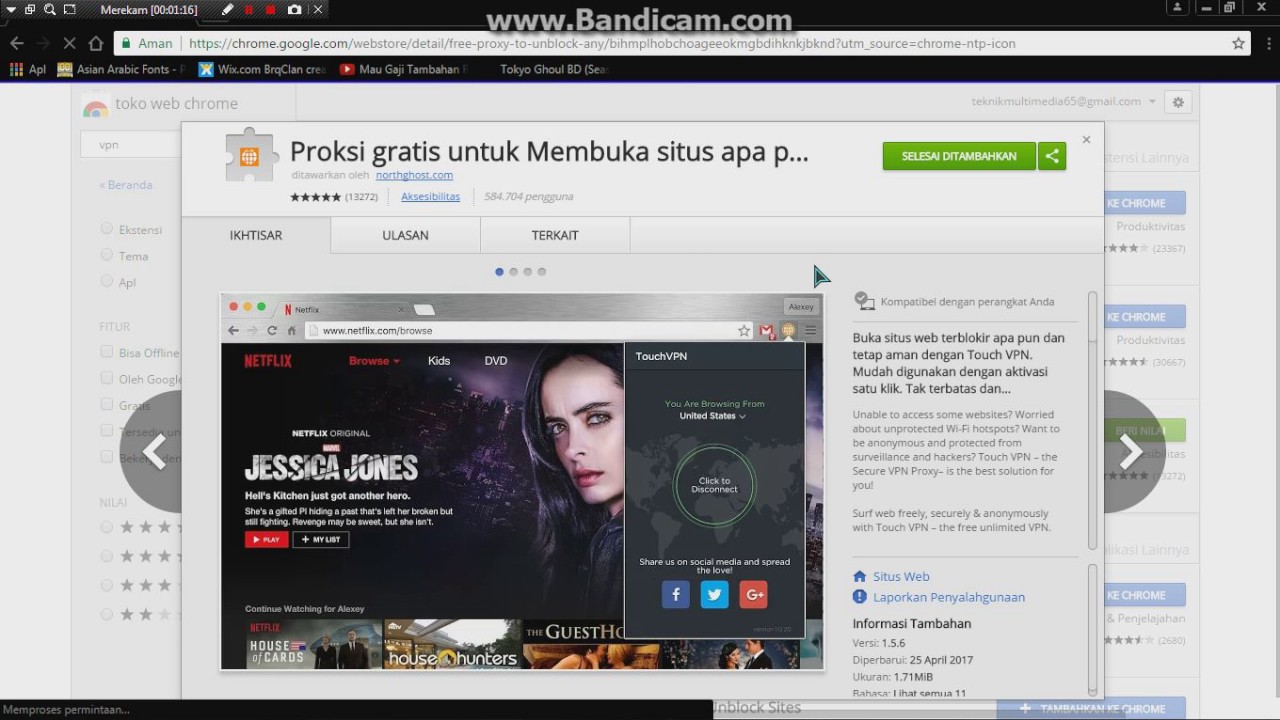Select the Ekstensi radio button
Image resolution: width=1280 pixels, height=720 pixels.
106,229
